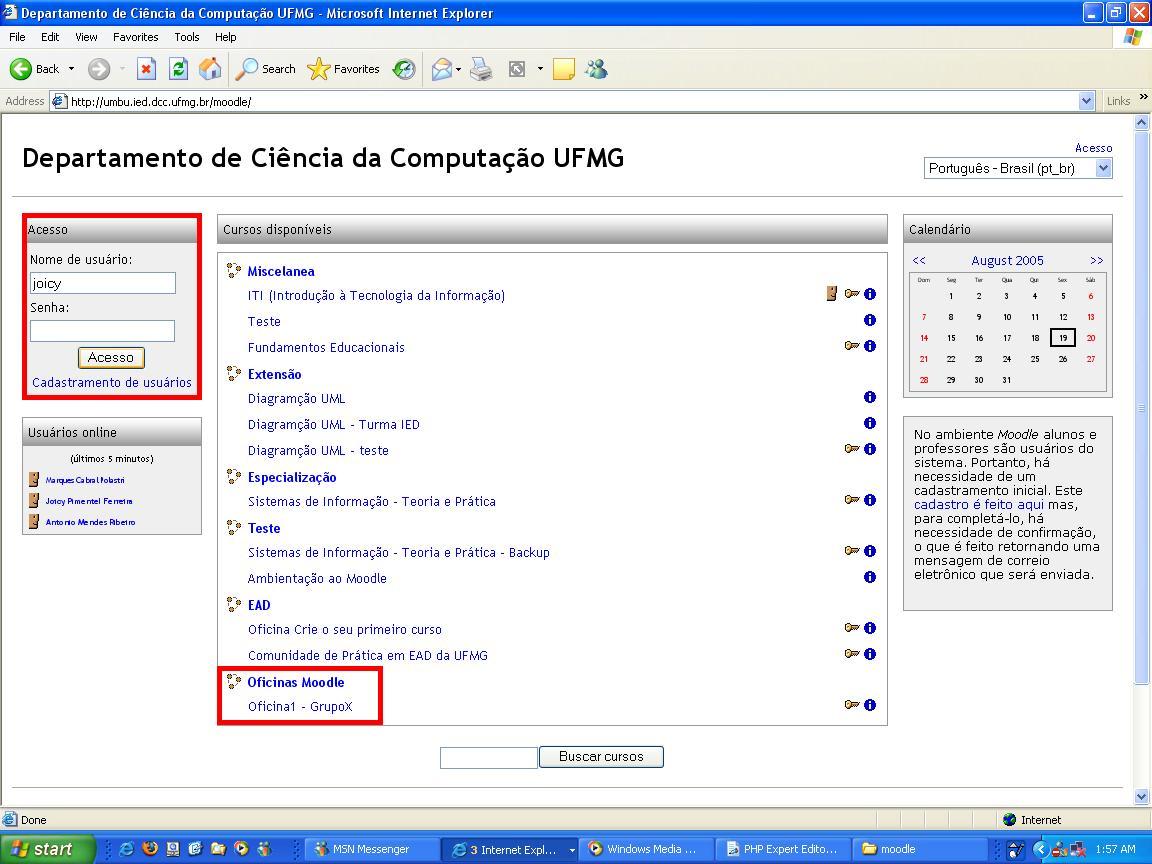The image size is (1152, 864).
Task: Click key icon beside Fundamentos Educacionais
Action: coord(852,346)
